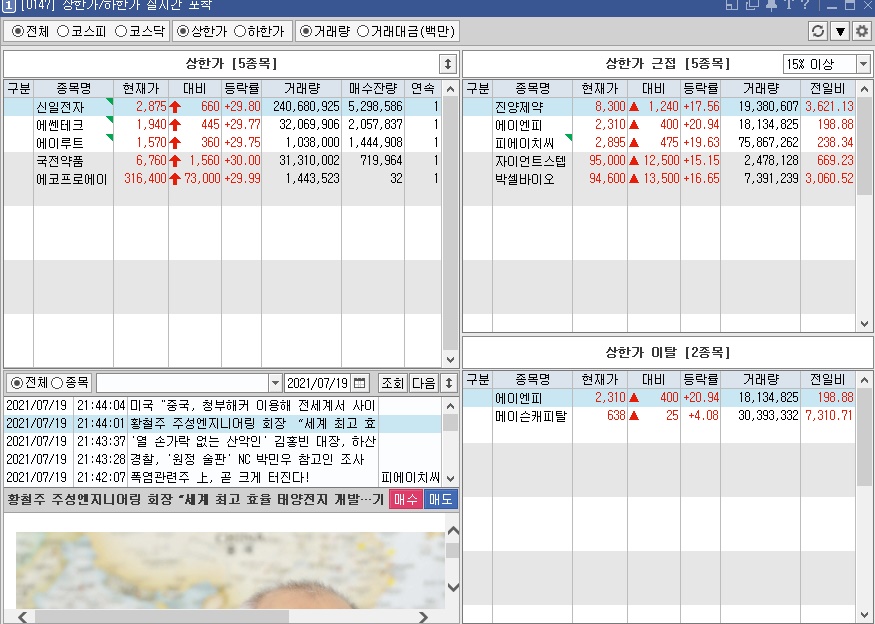Viewport: 875px width, 624px height.
Task: Open the 15% 이상 dropdown
Action: 863,64
